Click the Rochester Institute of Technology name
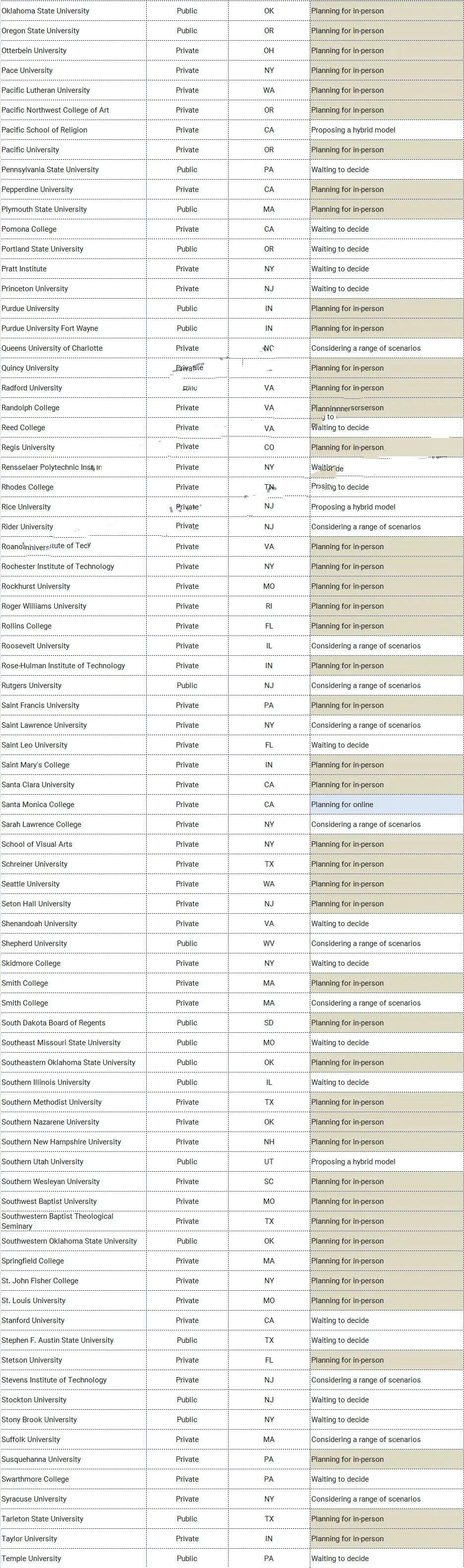 point(58,566)
